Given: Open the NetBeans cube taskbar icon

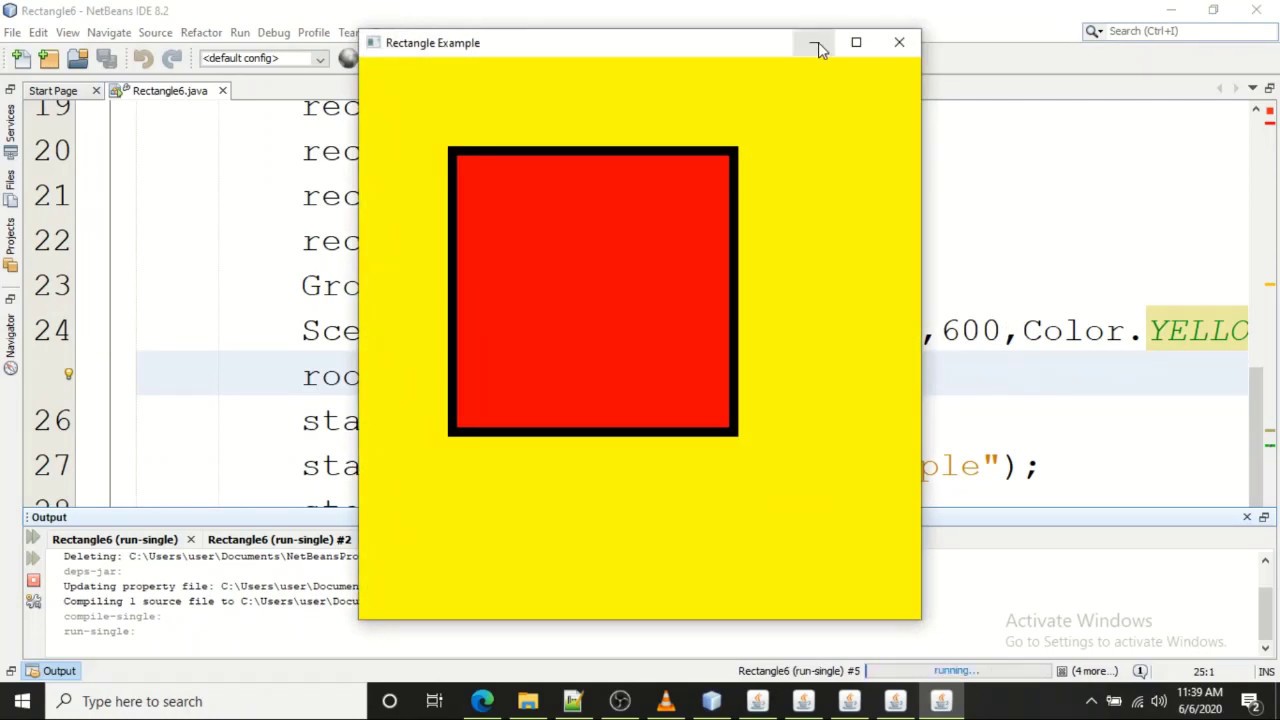Looking at the screenshot, I should pos(711,701).
